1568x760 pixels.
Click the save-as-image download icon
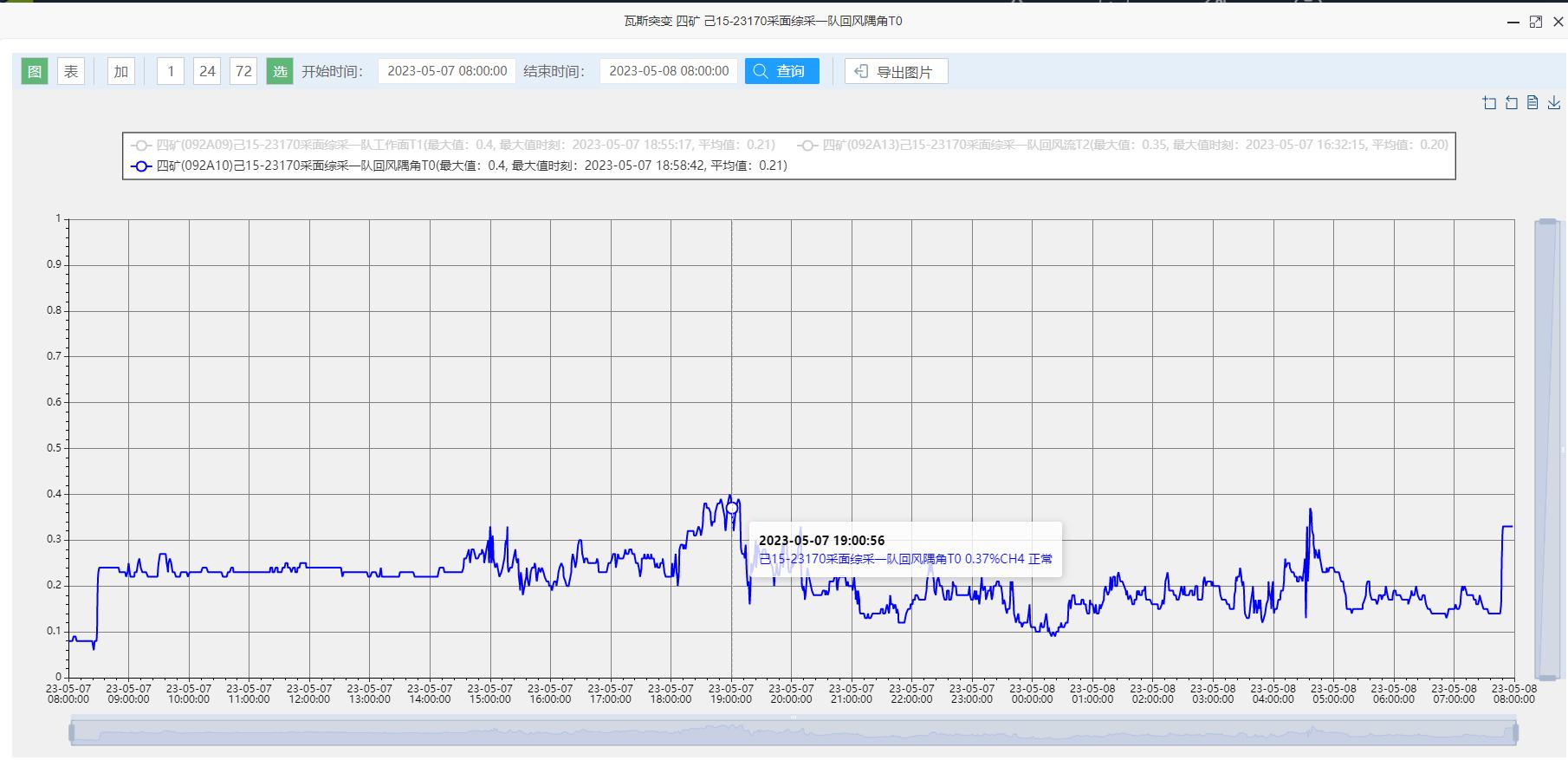point(1554,103)
